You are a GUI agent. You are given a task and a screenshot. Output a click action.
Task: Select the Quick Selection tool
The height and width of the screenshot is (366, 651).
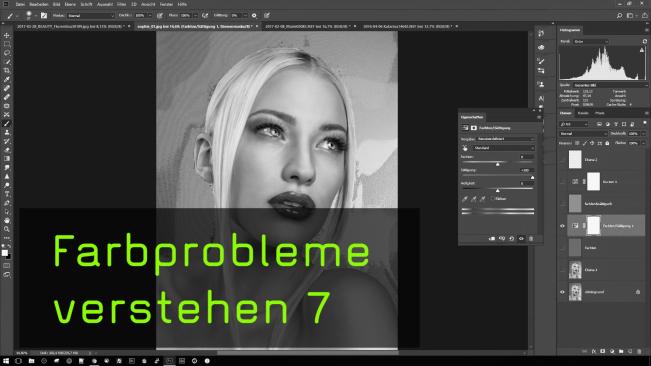7,62
